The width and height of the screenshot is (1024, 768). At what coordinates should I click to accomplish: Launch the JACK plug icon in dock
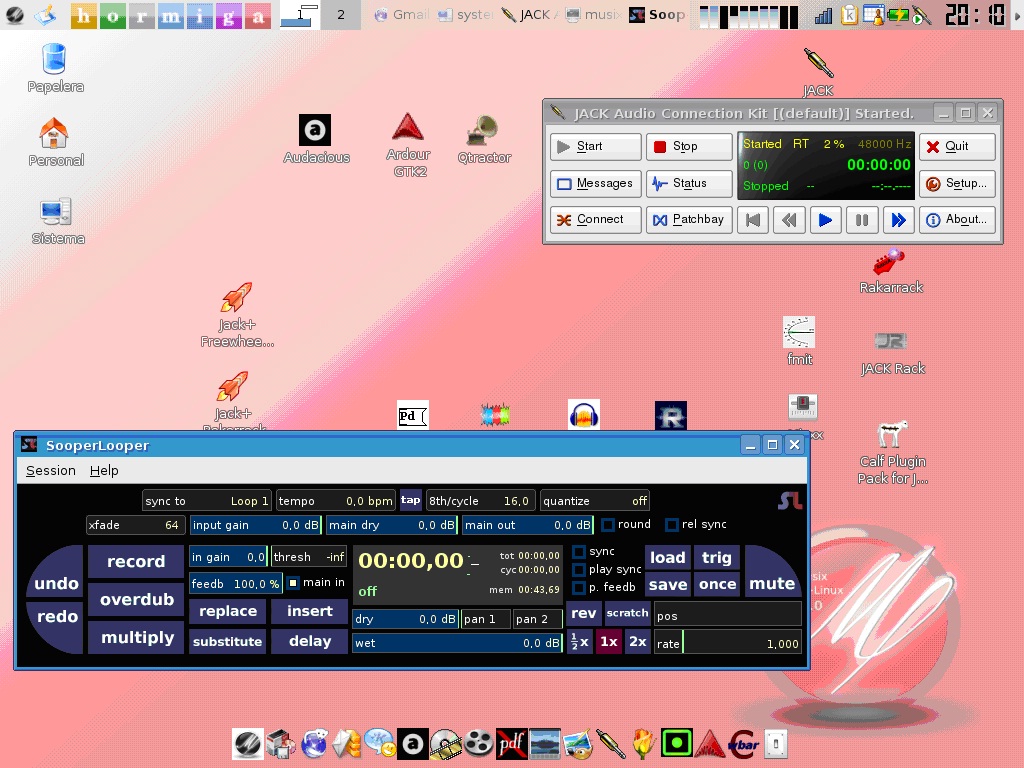click(610, 744)
